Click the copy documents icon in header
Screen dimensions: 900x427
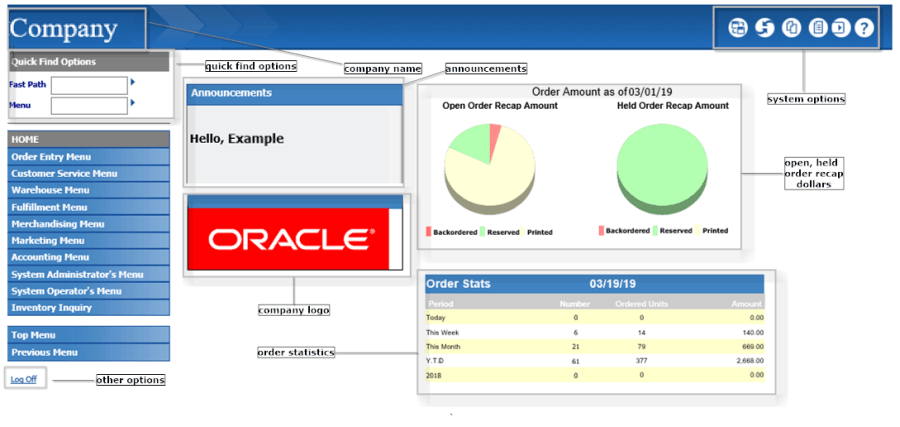tap(792, 28)
